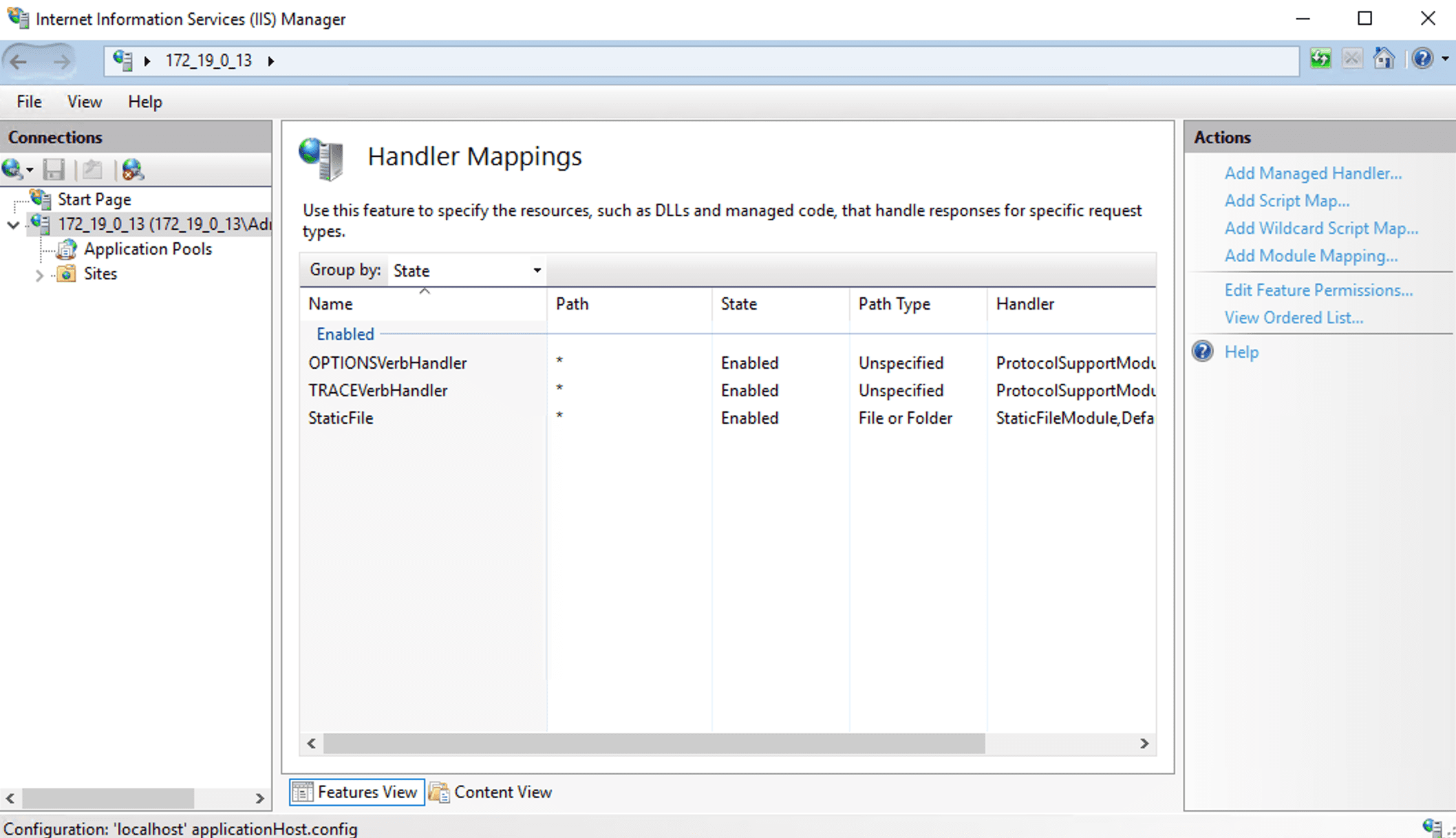Open the View menu
This screenshot has height=838, width=1456.
[85, 102]
